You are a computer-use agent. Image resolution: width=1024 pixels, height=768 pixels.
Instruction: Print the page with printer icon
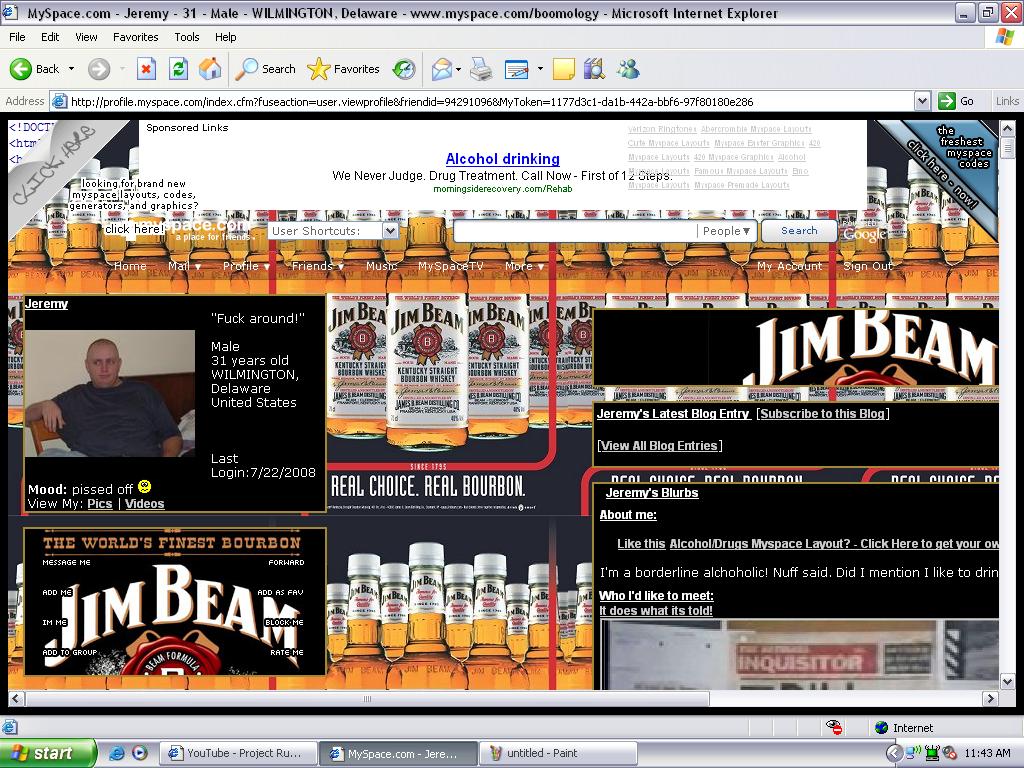(481, 69)
